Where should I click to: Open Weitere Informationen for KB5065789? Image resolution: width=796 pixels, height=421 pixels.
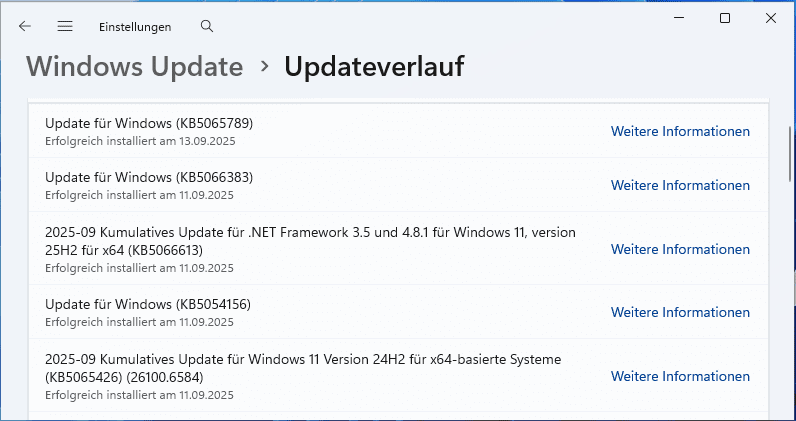click(x=680, y=131)
